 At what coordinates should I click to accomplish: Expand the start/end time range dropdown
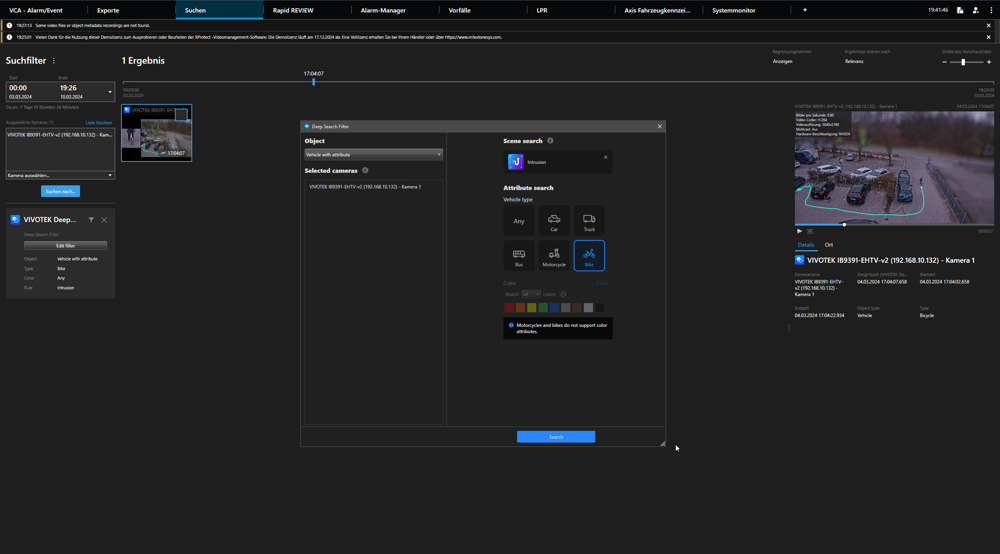[x=110, y=92]
